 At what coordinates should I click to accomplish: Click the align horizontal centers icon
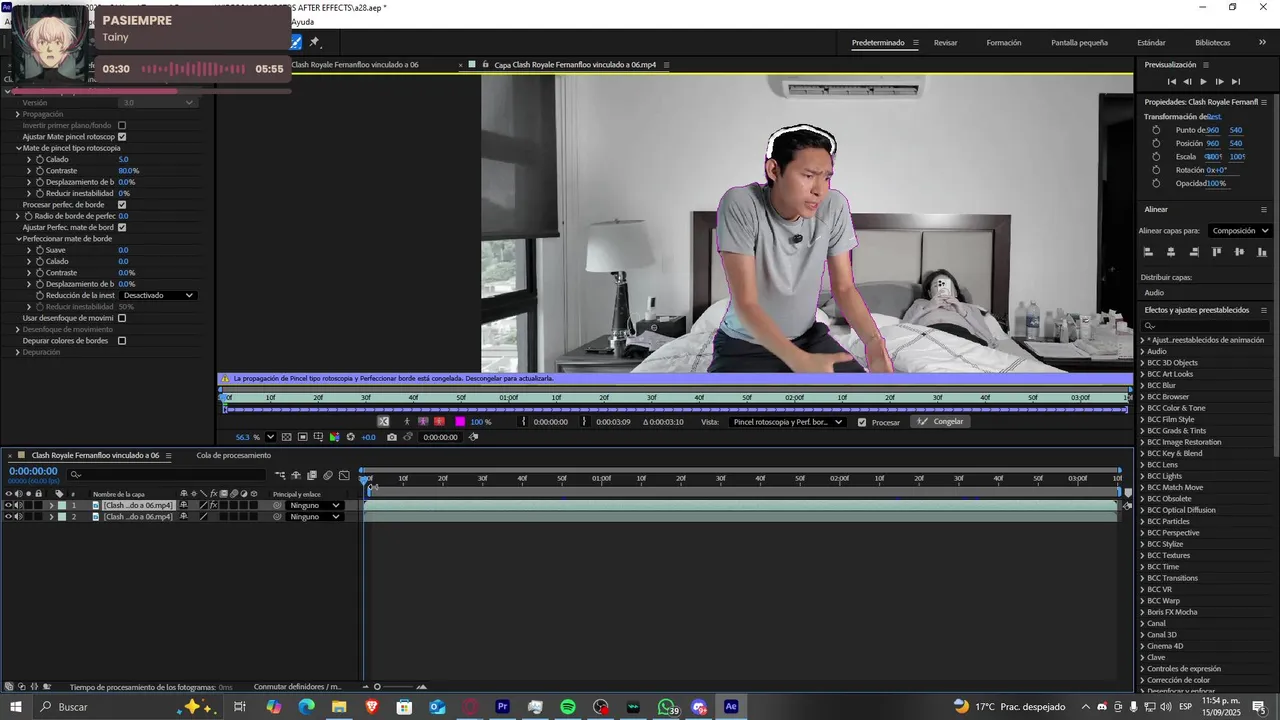(x=1171, y=252)
